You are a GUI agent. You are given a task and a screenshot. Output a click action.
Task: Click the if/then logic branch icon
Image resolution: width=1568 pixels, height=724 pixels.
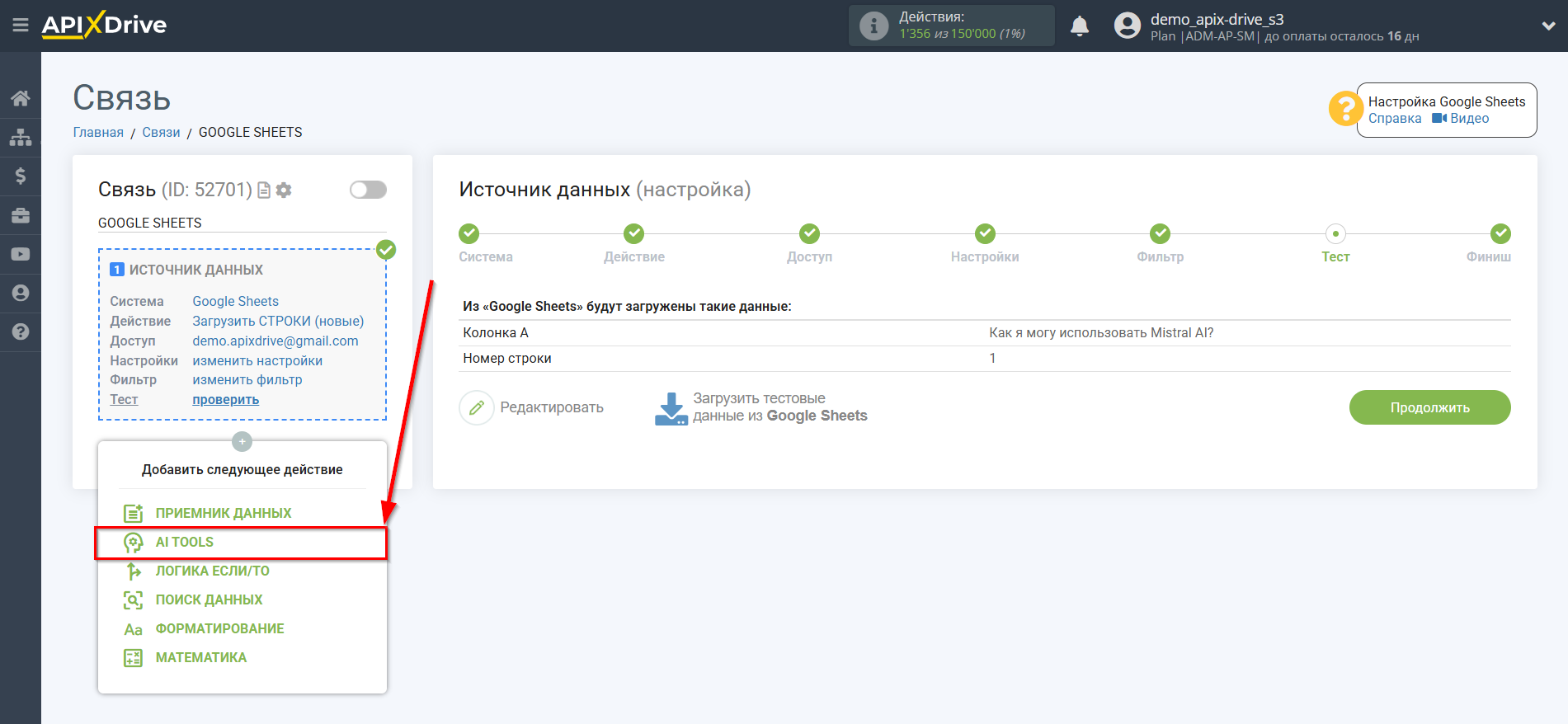point(133,571)
